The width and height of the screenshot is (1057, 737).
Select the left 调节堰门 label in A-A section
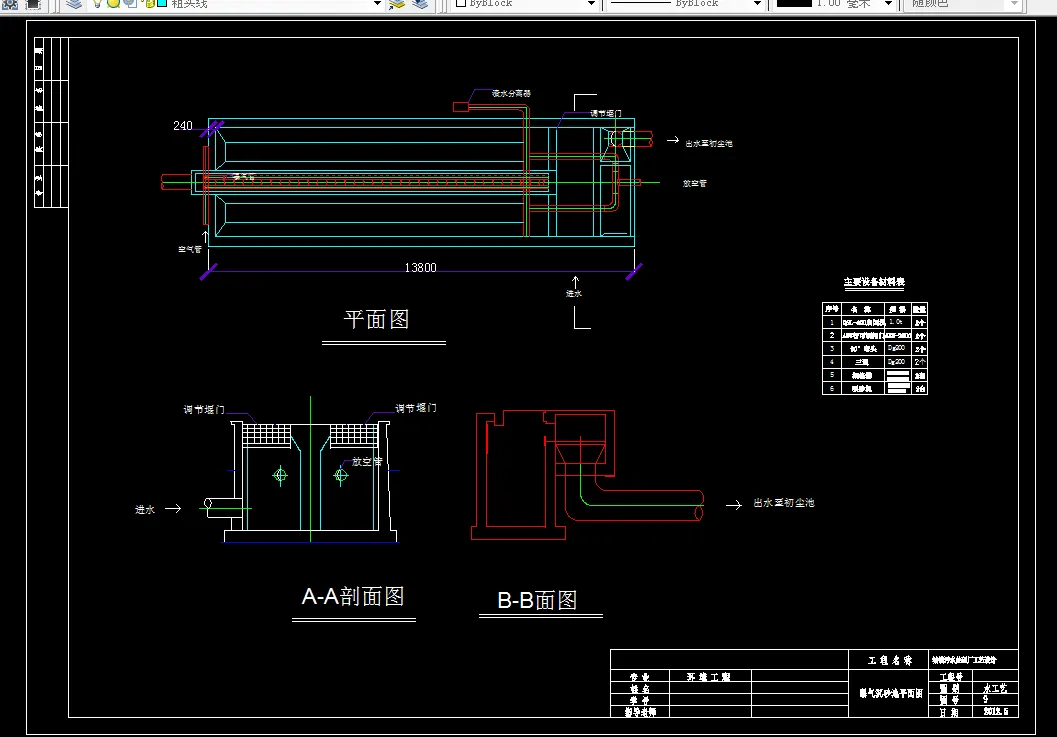[x=204, y=409]
